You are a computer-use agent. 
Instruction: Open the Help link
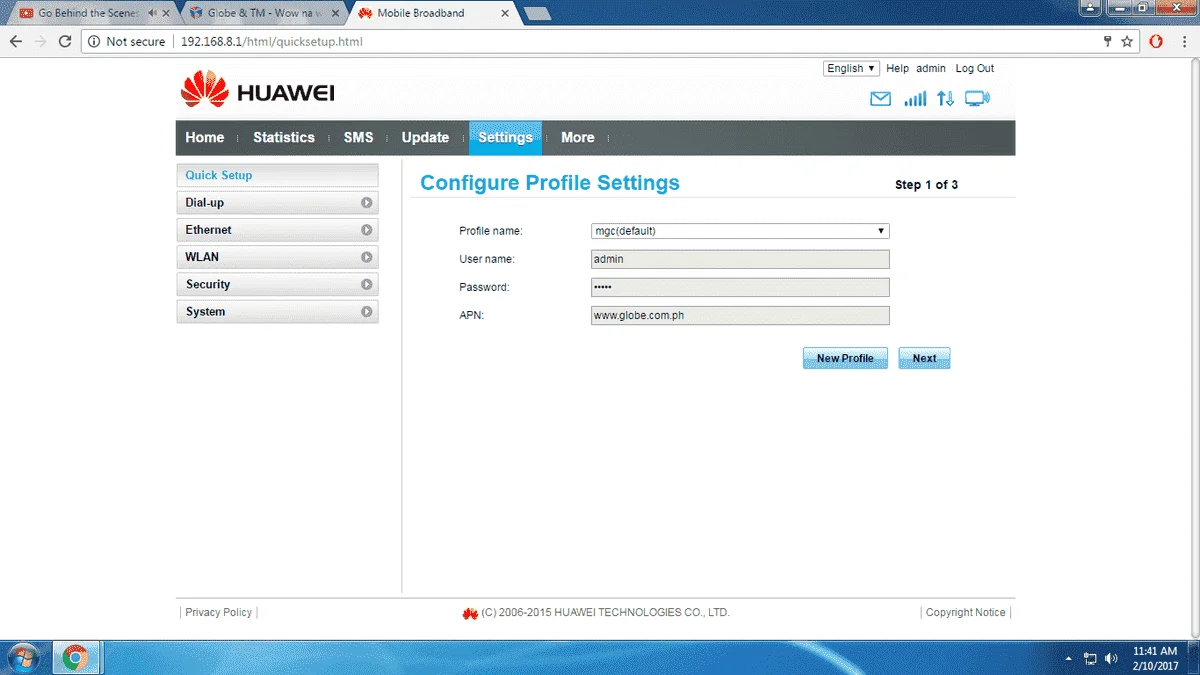pos(897,68)
